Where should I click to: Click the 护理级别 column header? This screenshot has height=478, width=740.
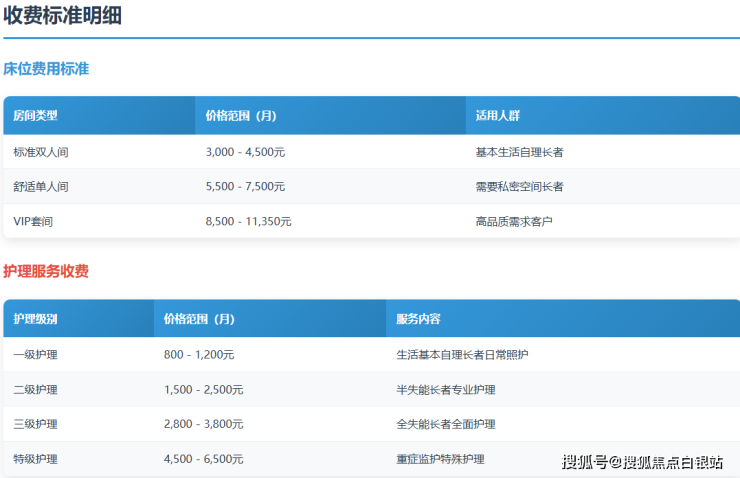[35, 319]
